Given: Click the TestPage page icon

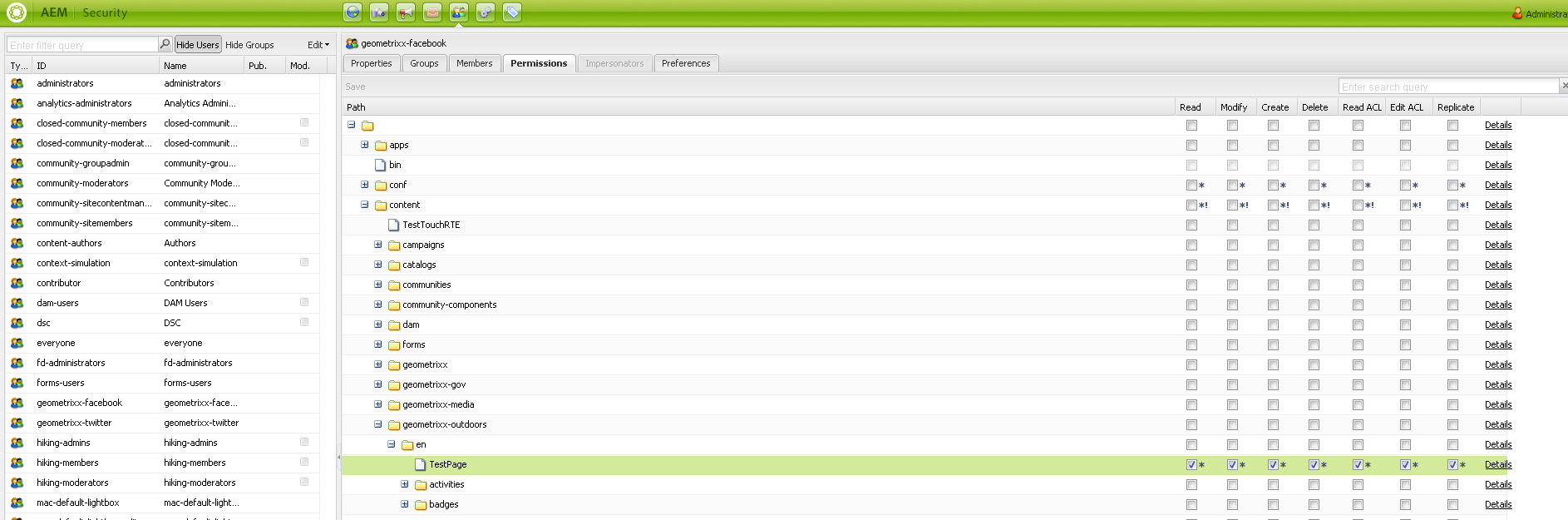Looking at the screenshot, I should tap(421, 464).
